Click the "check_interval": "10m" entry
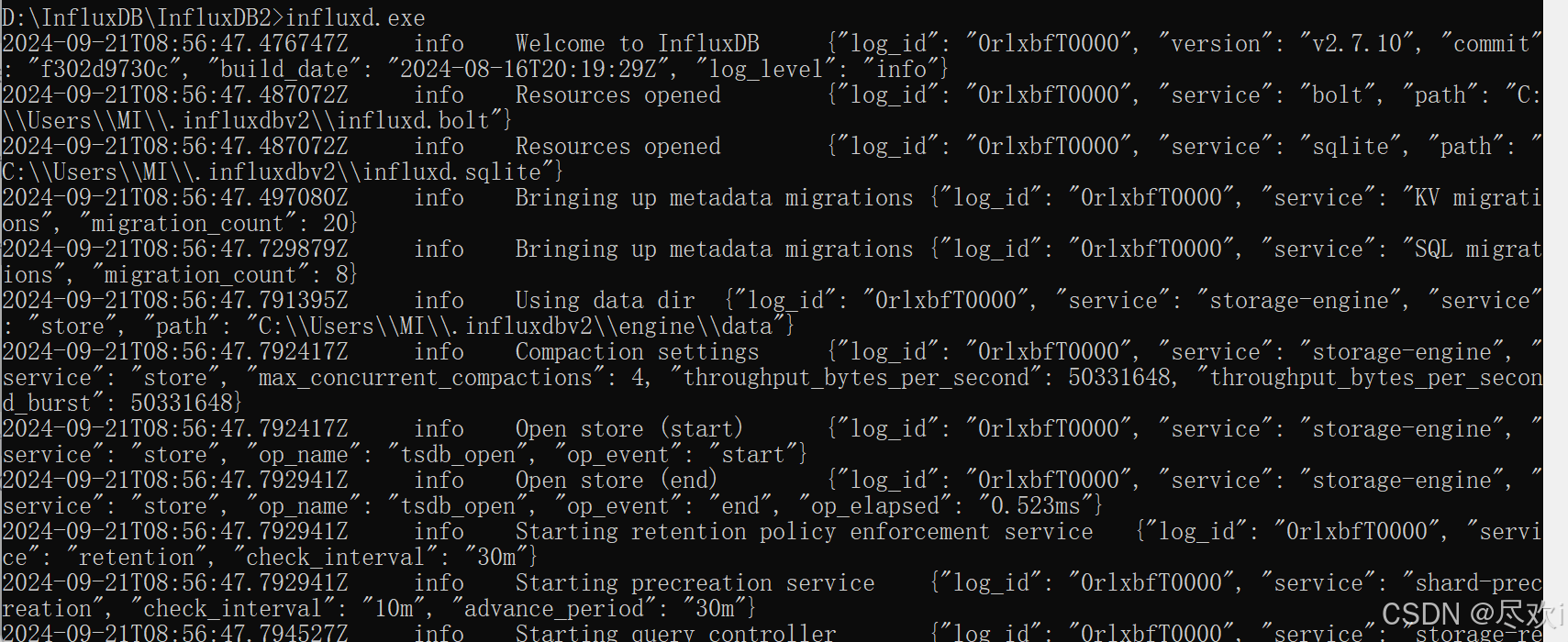 278,608
